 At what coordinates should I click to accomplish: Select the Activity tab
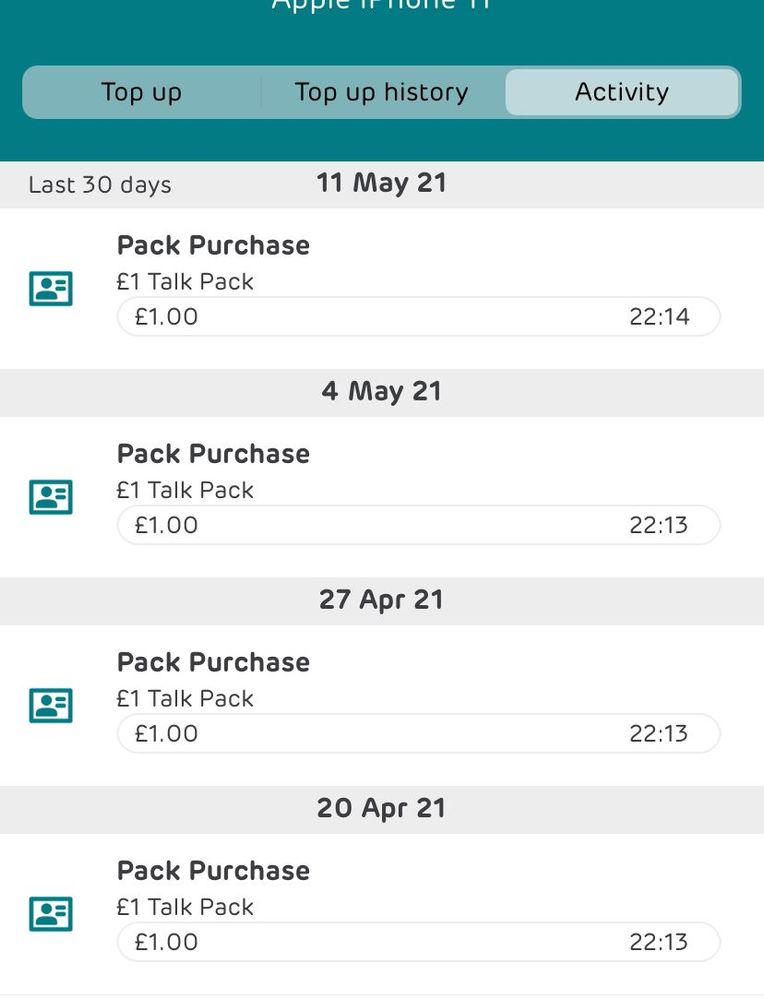(x=622, y=92)
